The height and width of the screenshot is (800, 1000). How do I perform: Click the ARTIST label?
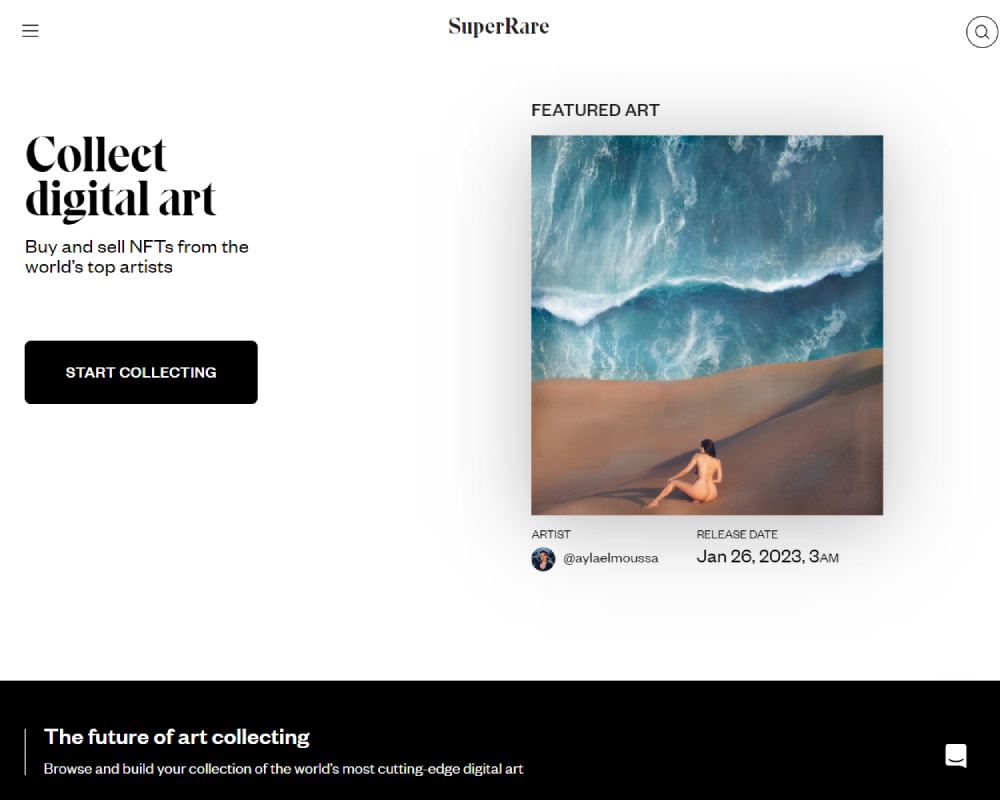[551, 535]
